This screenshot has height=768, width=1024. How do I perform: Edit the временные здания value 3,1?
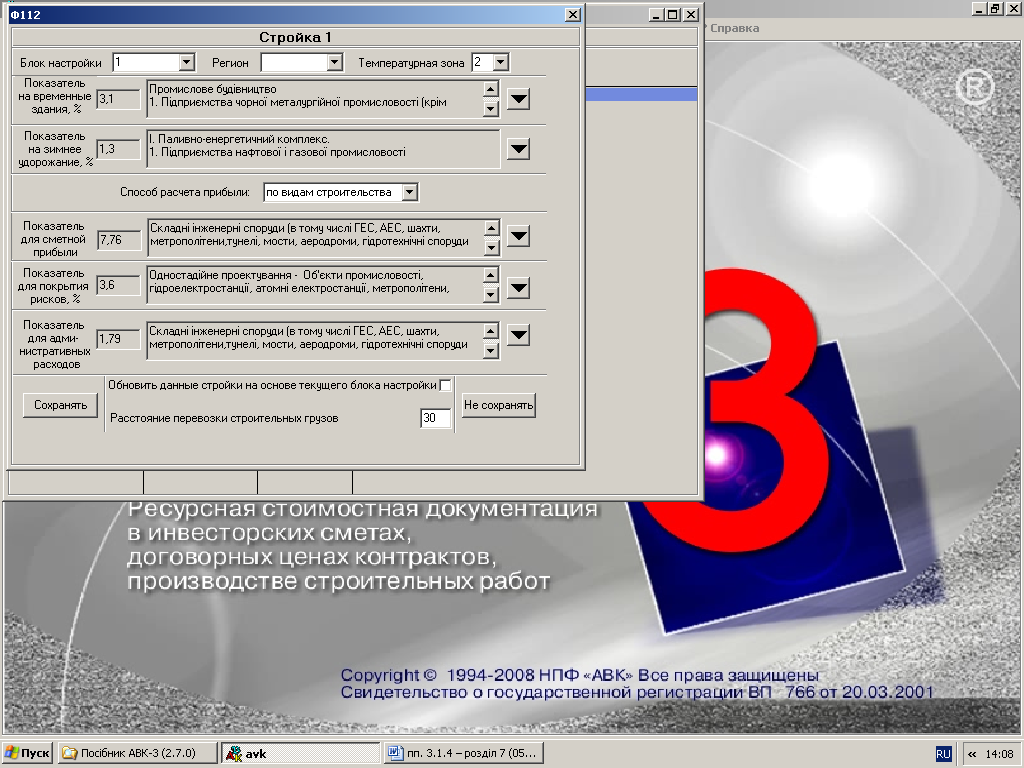118,99
